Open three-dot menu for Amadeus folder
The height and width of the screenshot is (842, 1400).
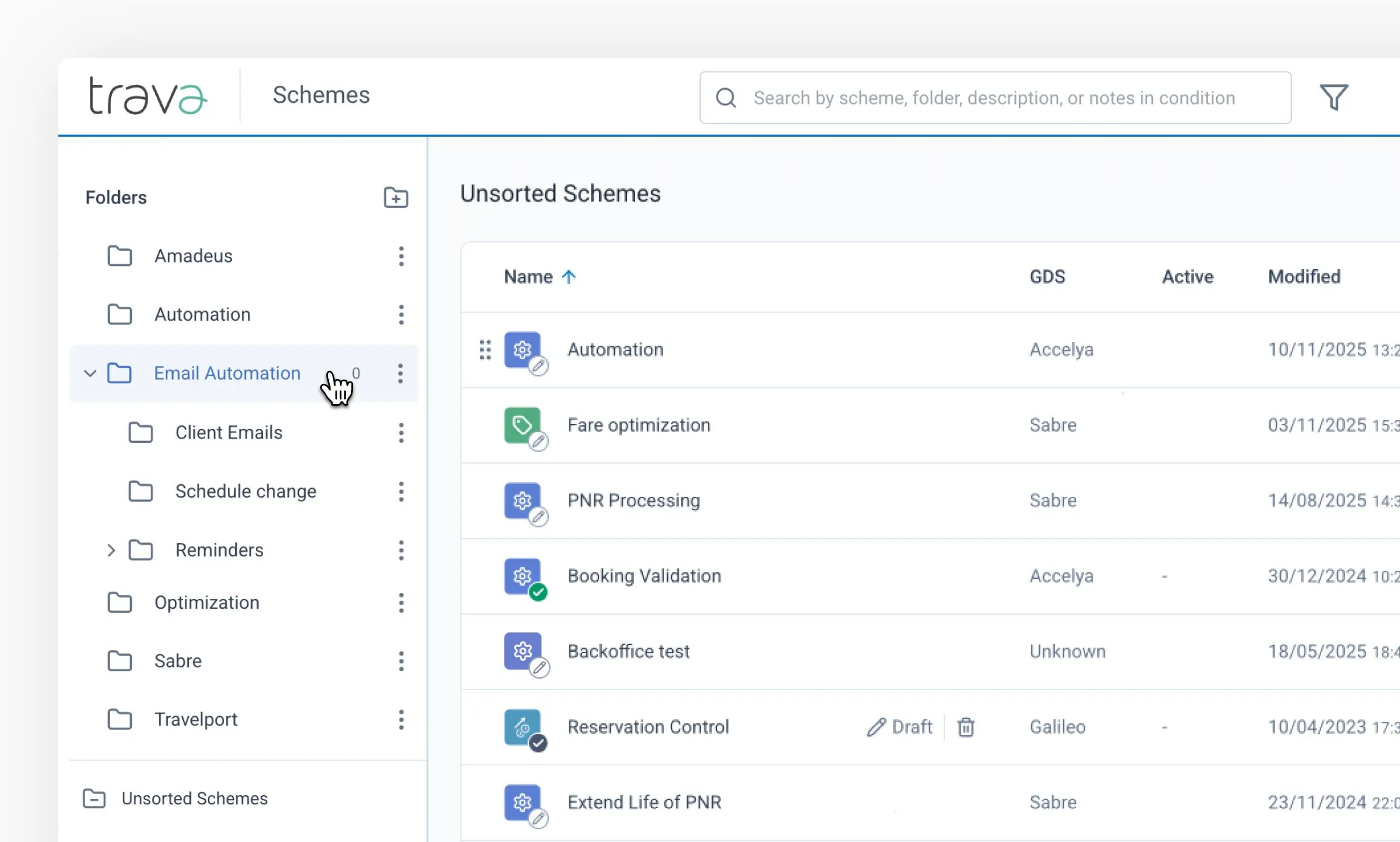(x=401, y=256)
